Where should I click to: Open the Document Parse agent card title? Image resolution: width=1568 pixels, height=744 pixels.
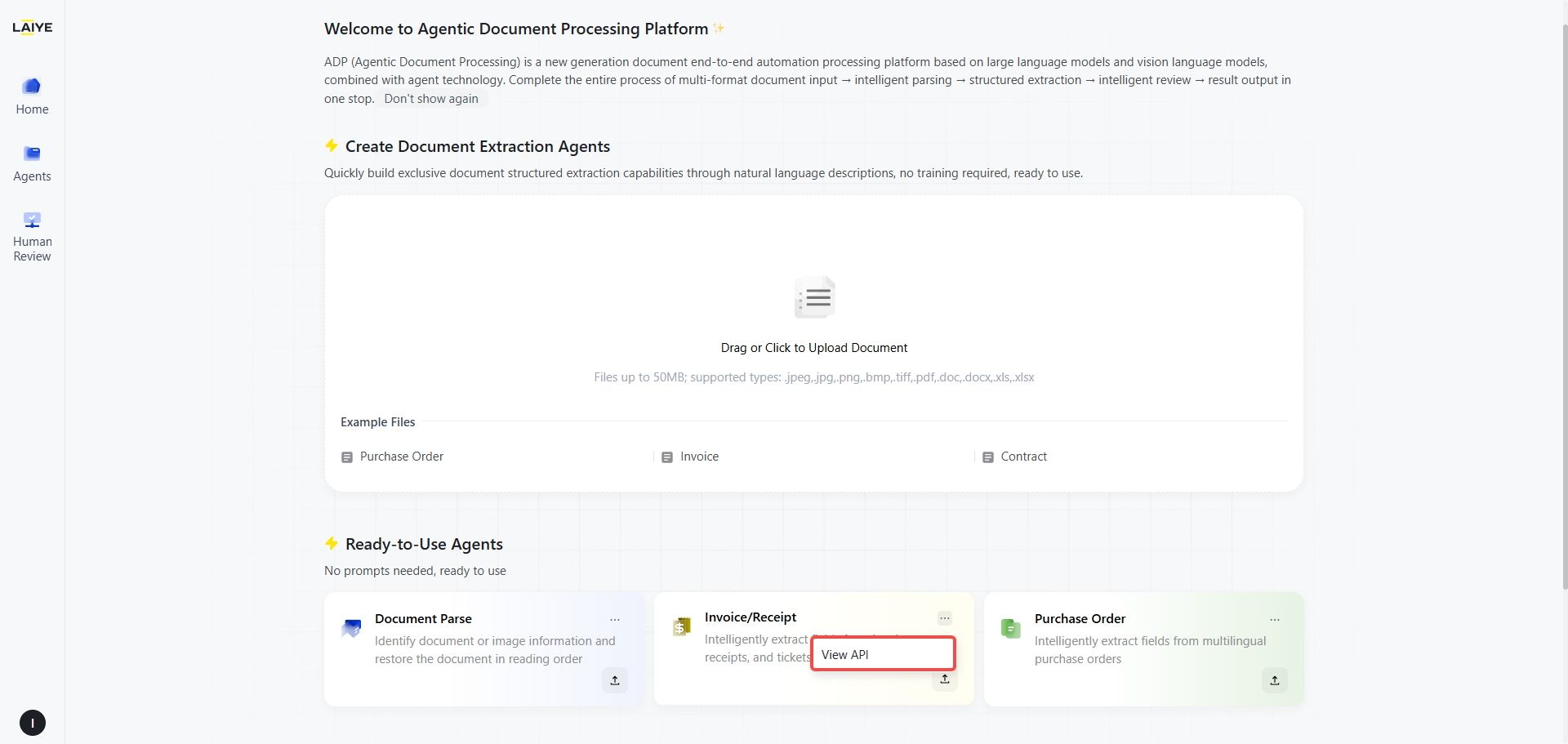(423, 619)
